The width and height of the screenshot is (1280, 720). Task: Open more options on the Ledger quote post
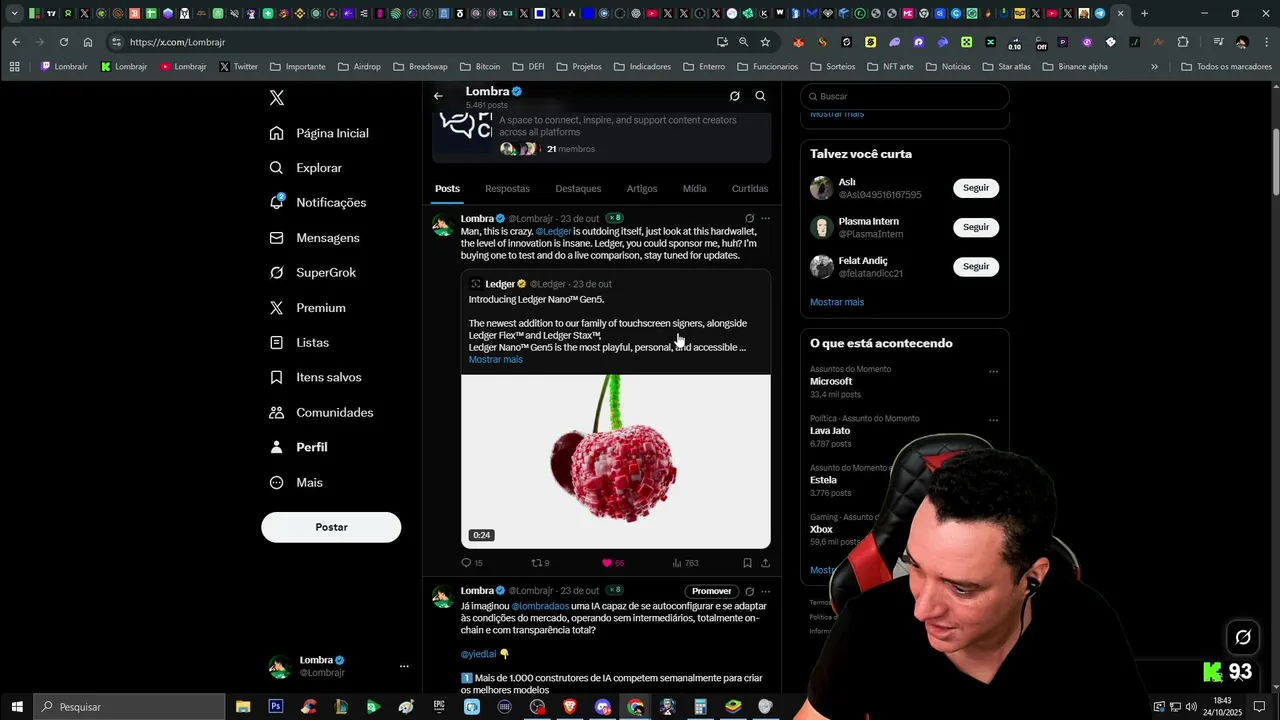765,218
